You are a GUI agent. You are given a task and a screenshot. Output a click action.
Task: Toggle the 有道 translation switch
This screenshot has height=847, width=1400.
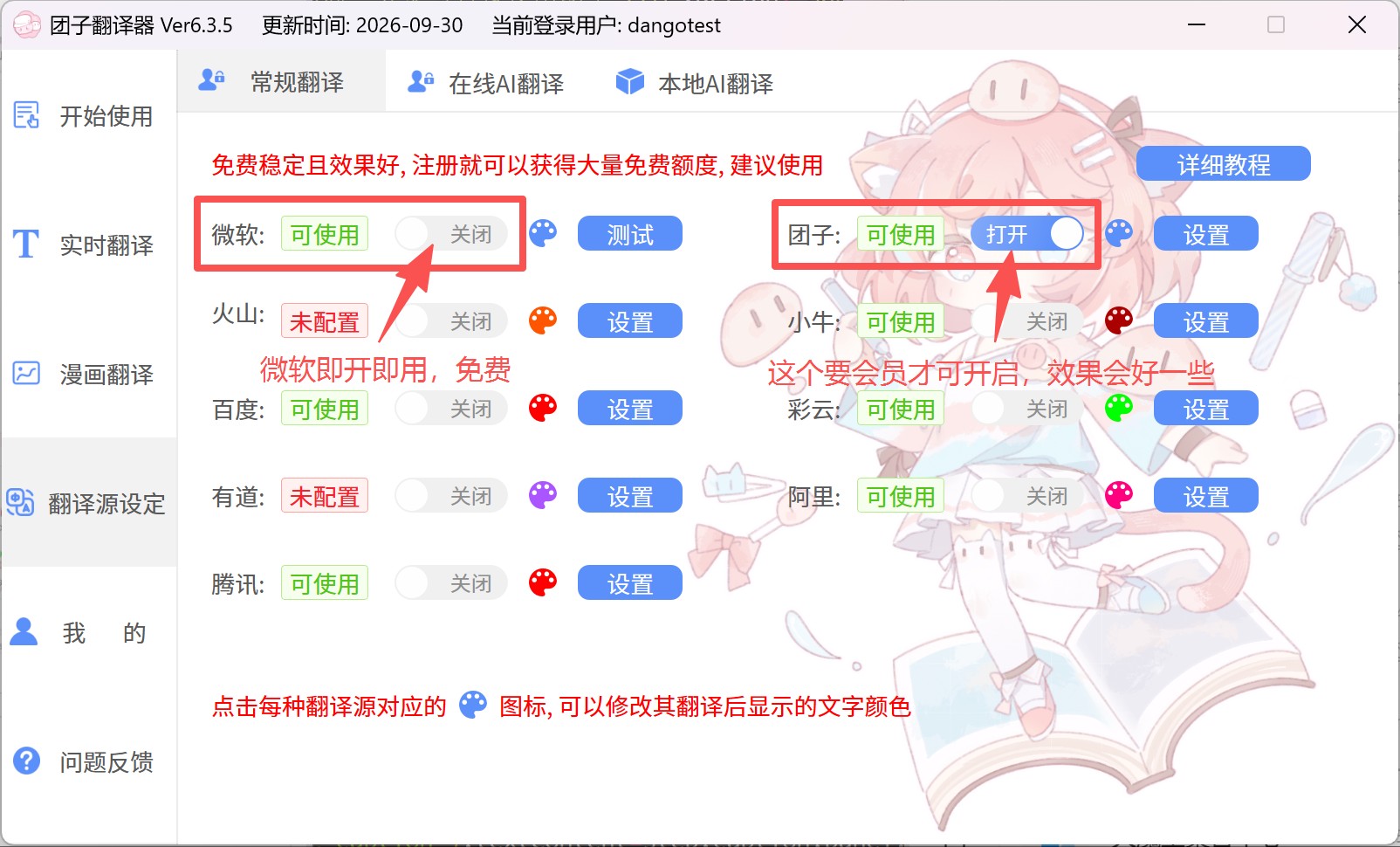[451, 496]
